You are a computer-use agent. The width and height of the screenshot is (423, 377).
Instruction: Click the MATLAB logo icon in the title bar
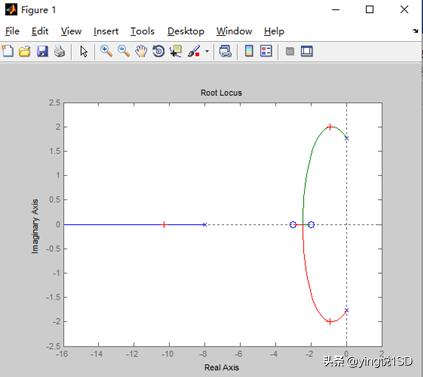(11, 10)
